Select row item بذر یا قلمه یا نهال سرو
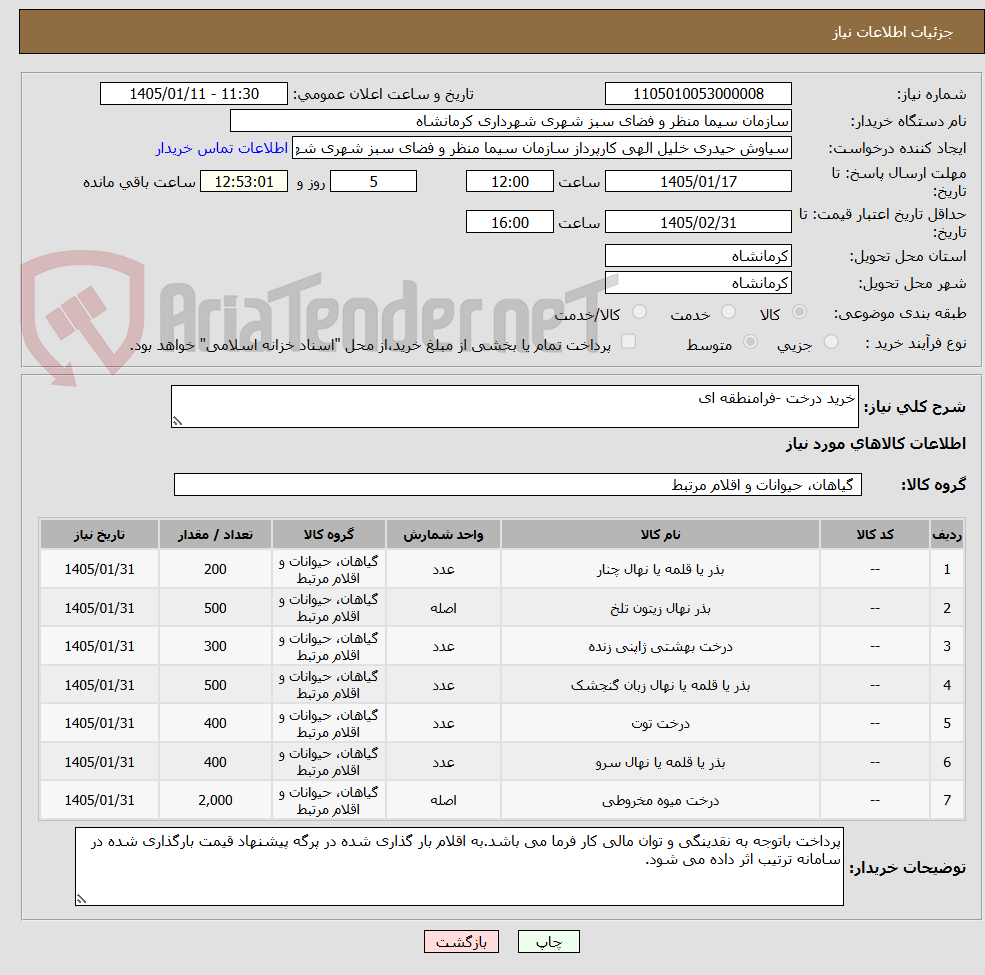This screenshot has height=975, width=985. pos(660,762)
